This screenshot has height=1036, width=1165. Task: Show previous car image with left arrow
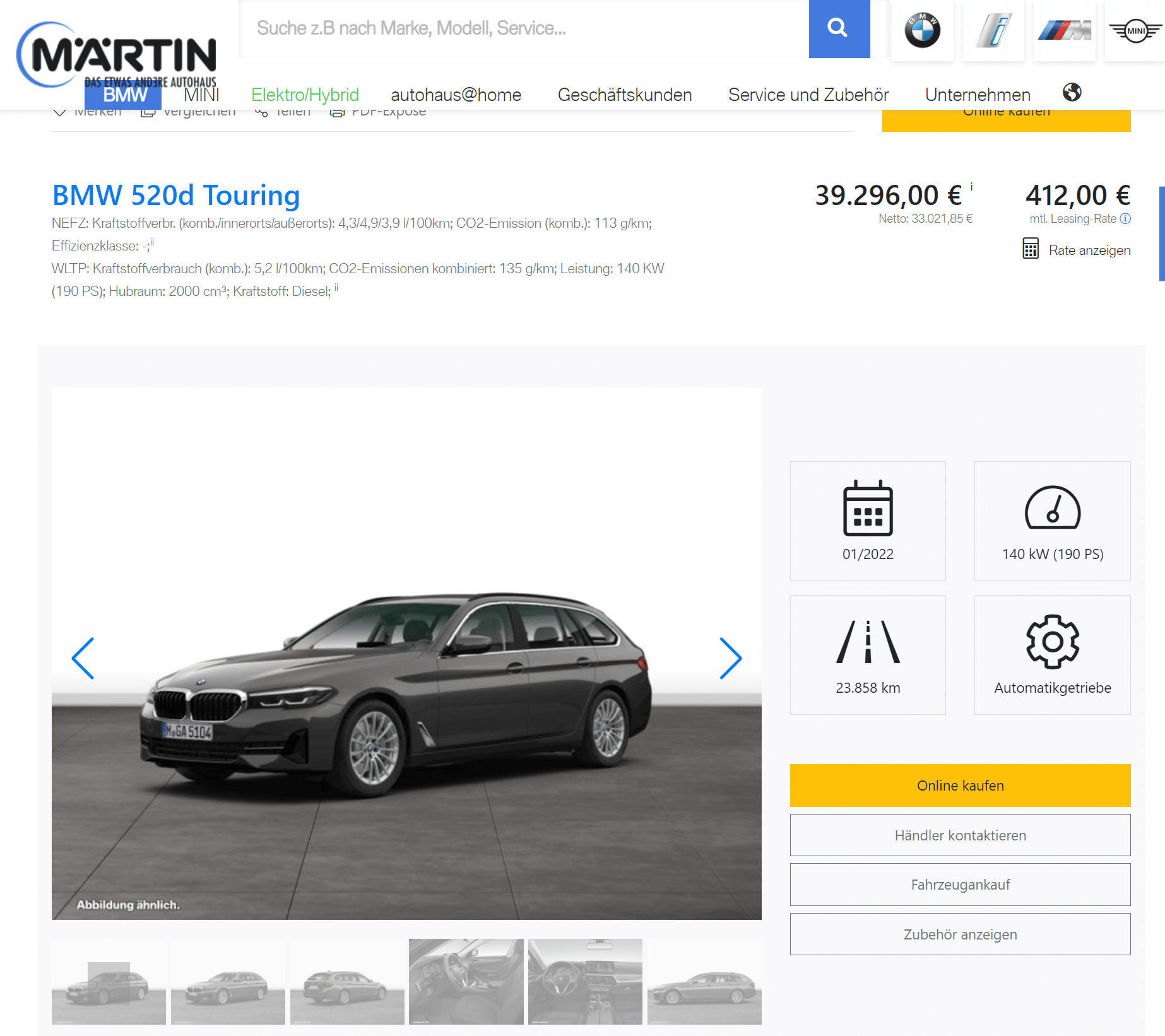pyautogui.click(x=83, y=658)
